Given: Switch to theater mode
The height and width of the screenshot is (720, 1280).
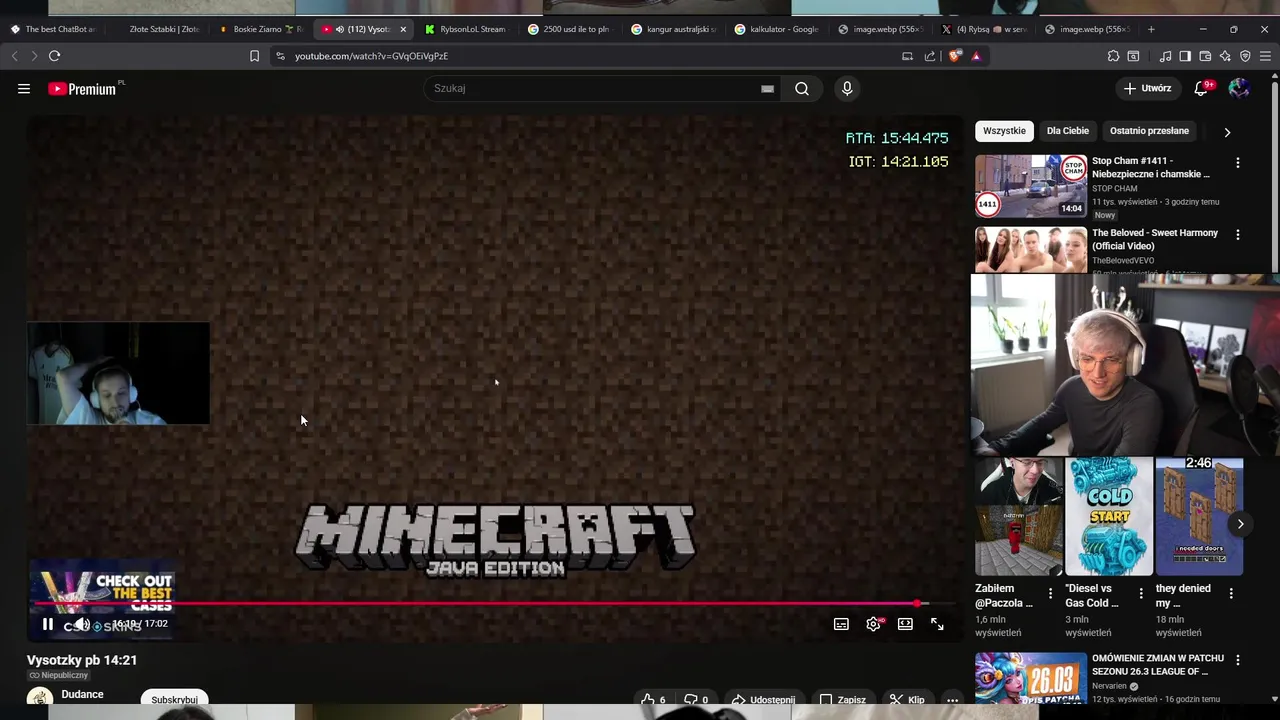Looking at the screenshot, I should point(905,624).
